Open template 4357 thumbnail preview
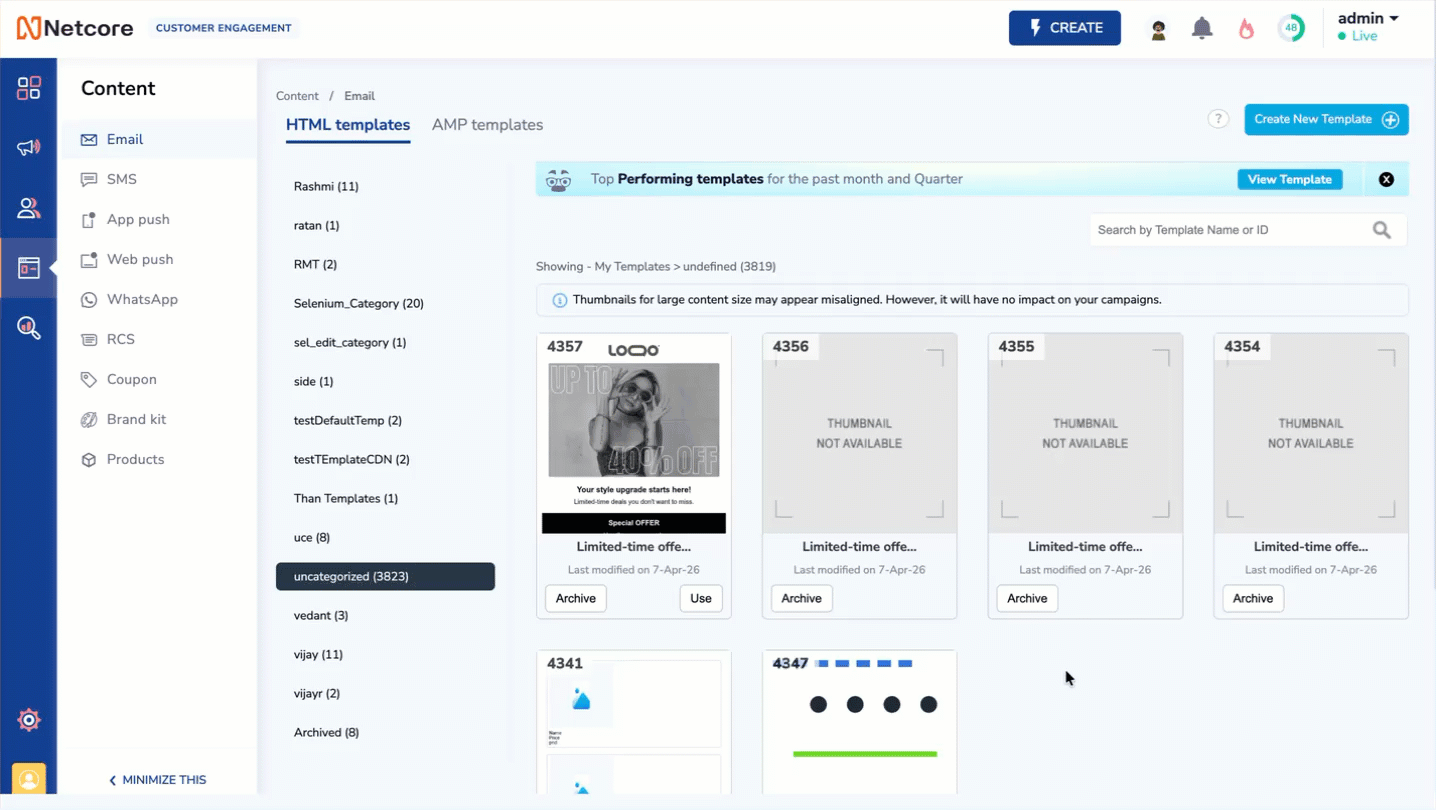 pyautogui.click(x=634, y=434)
